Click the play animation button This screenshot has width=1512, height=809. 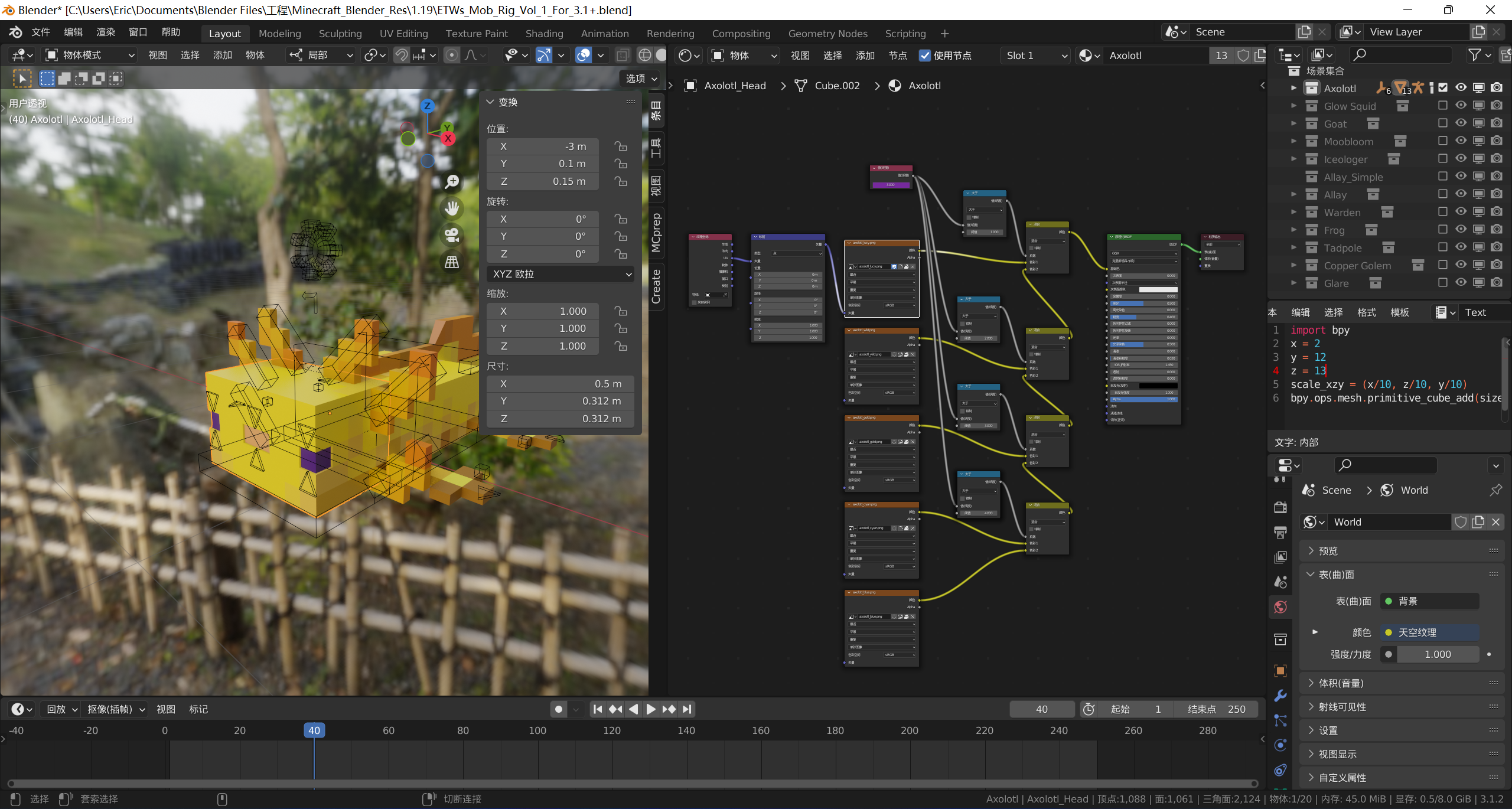point(650,709)
